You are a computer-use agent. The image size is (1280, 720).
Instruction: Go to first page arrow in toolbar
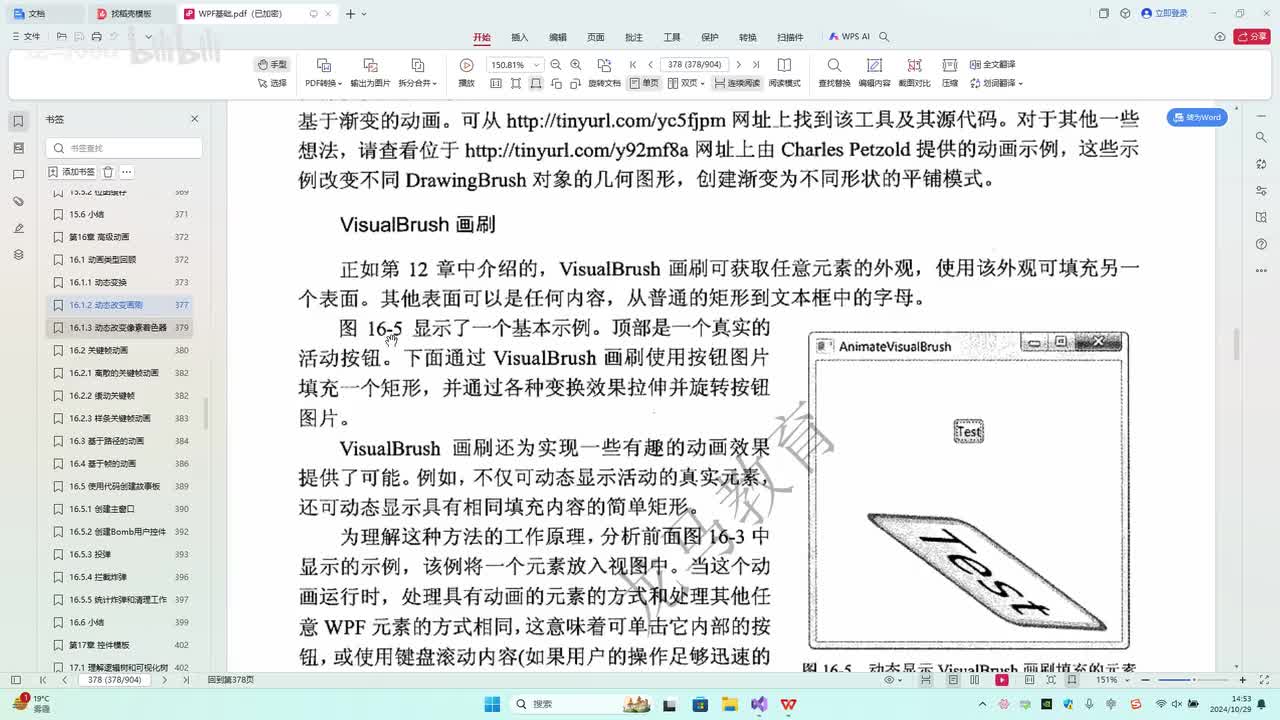click(633, 65)
